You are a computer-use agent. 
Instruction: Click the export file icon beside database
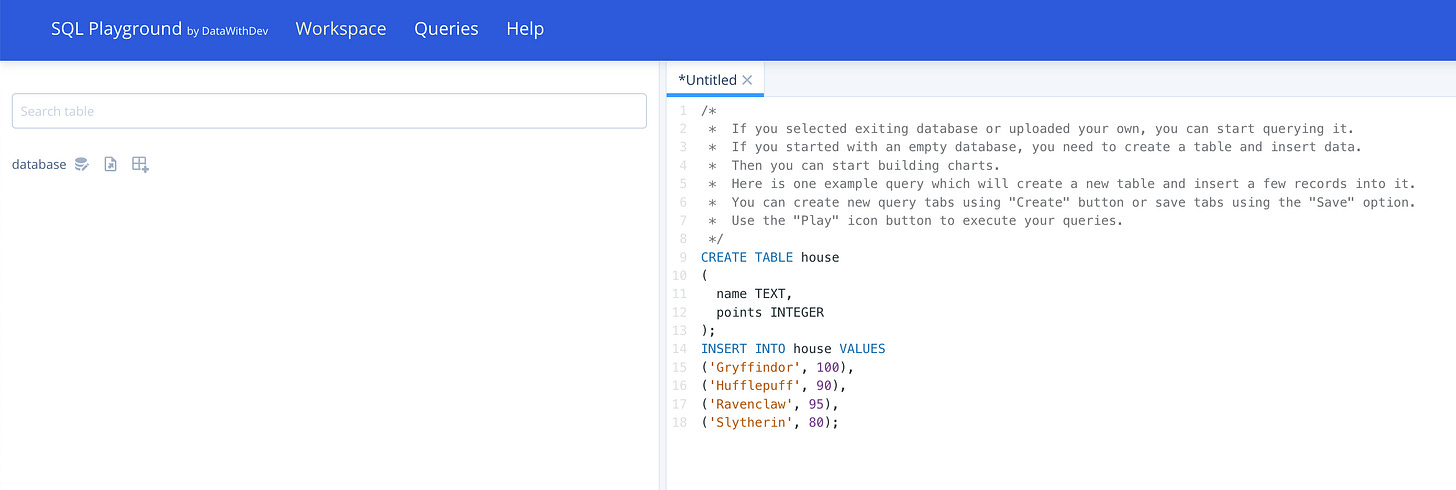[111, 164]
